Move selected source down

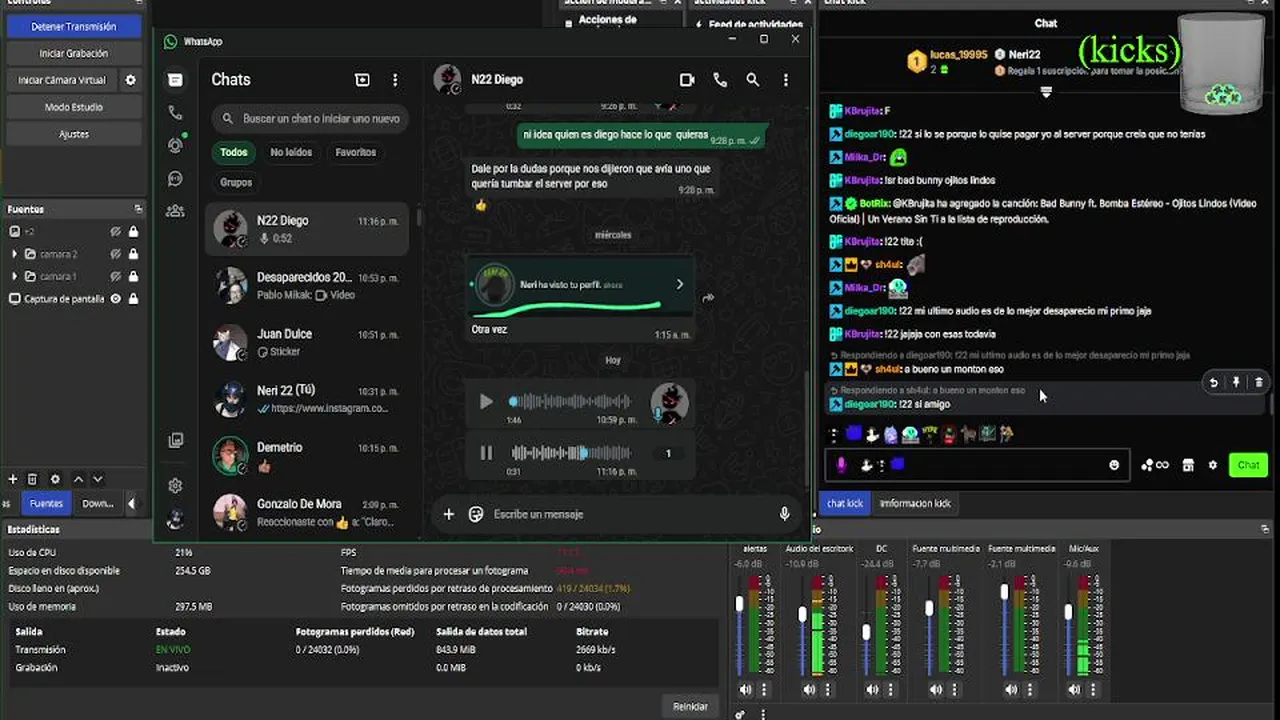tap(97, 480)
